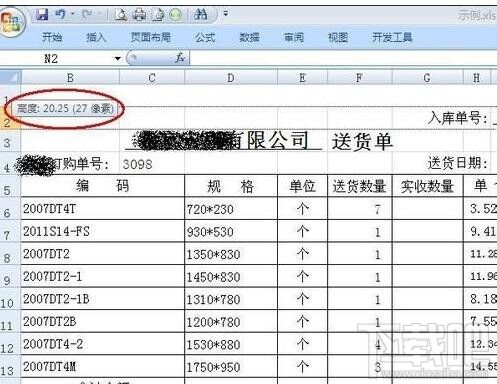
Task: Switch to the 插入 ribbon tab
Action: [x=96, y=37]
